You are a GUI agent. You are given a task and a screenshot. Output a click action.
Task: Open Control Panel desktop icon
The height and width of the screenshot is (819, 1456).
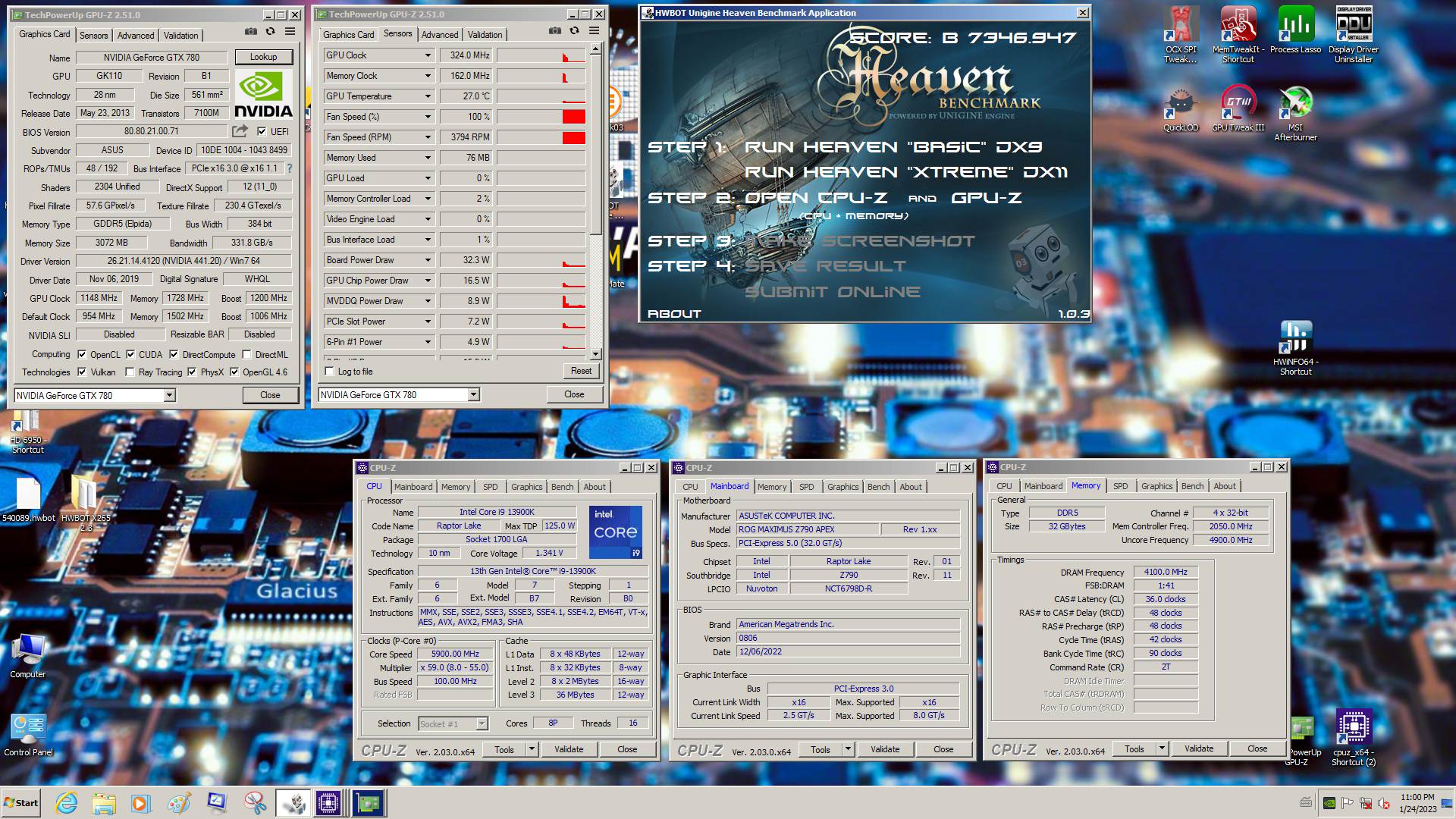pos(28,735)
